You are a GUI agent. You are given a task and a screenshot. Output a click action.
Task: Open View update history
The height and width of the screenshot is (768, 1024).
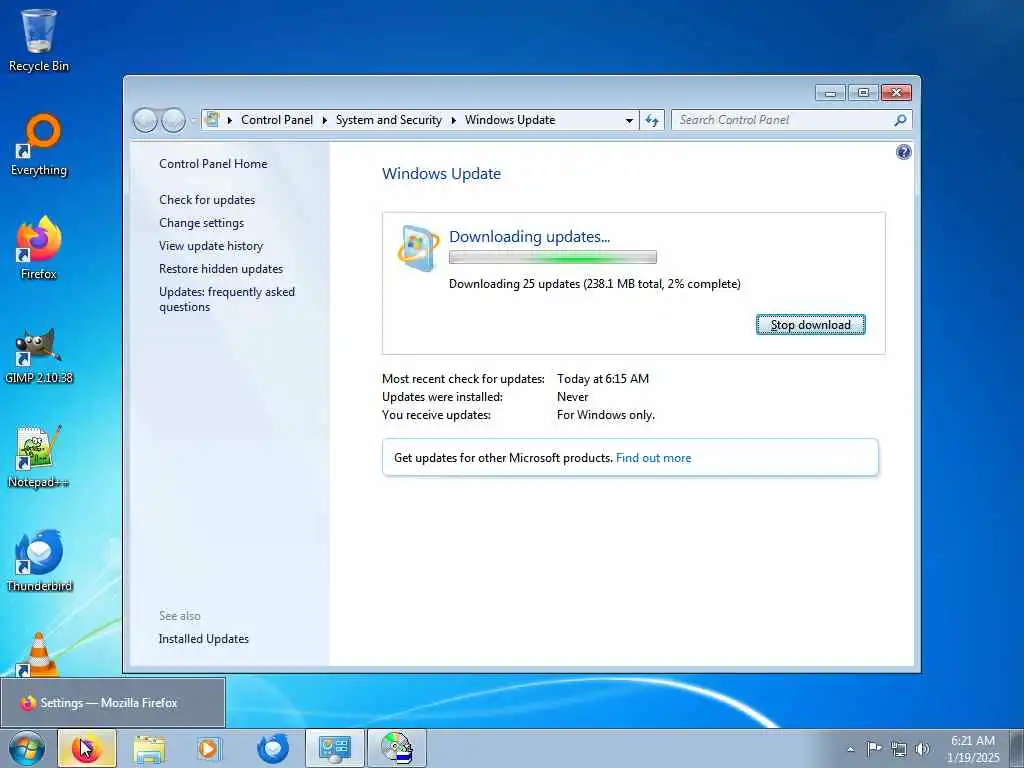point(211,246)
